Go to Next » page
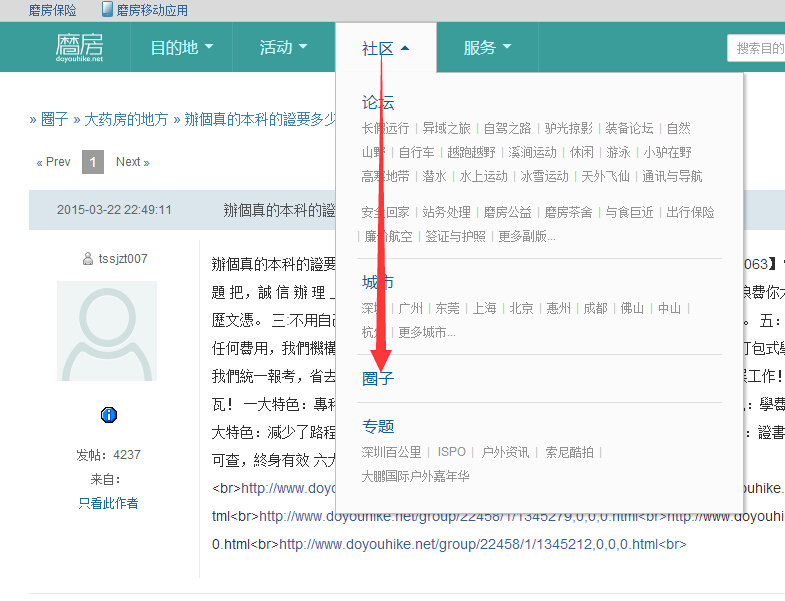Screen dimensions: 785x601 click(133, 162)
